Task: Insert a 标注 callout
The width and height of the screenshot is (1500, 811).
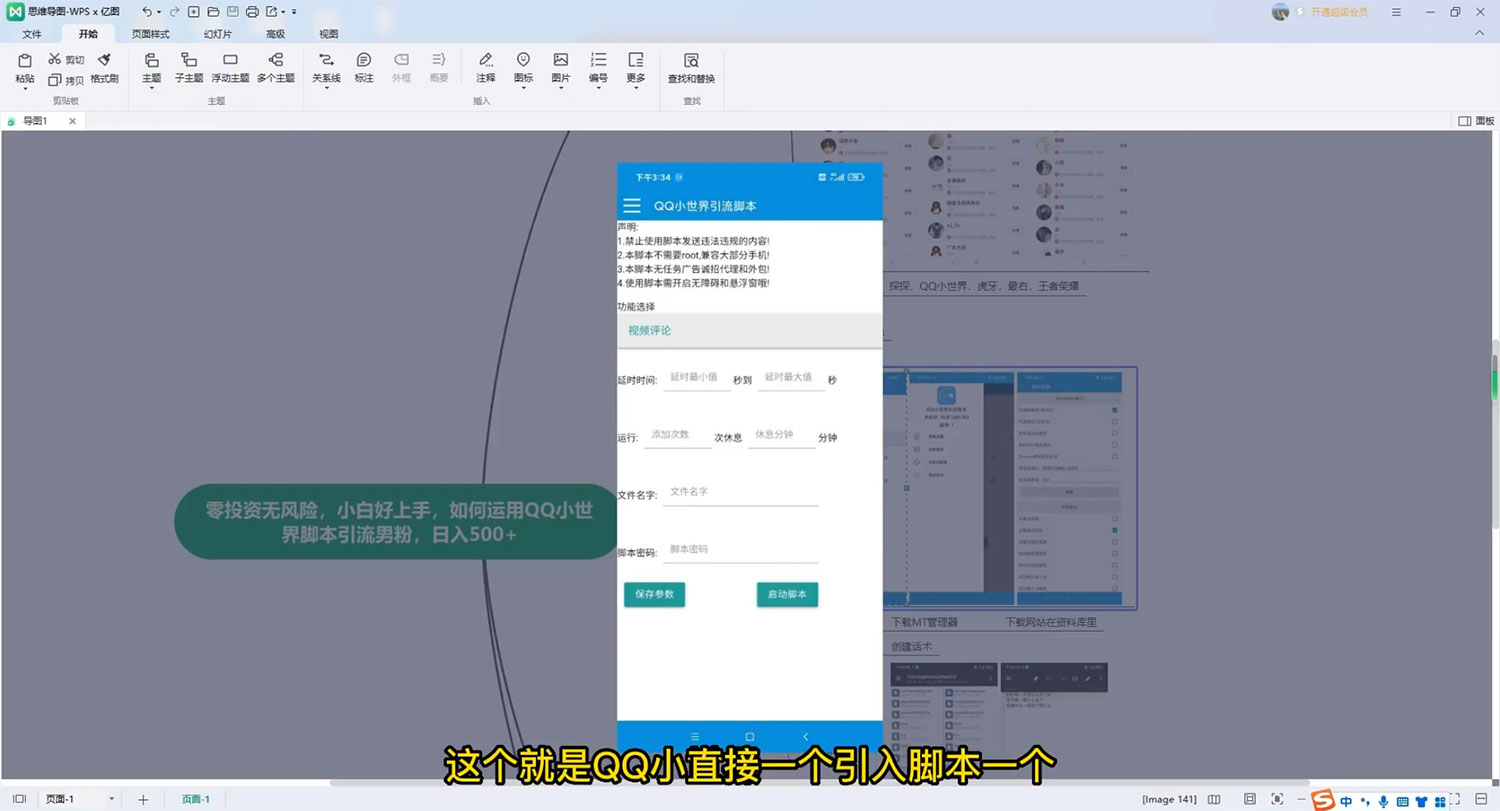Action: pyautogui.click(x=363, y=68)
